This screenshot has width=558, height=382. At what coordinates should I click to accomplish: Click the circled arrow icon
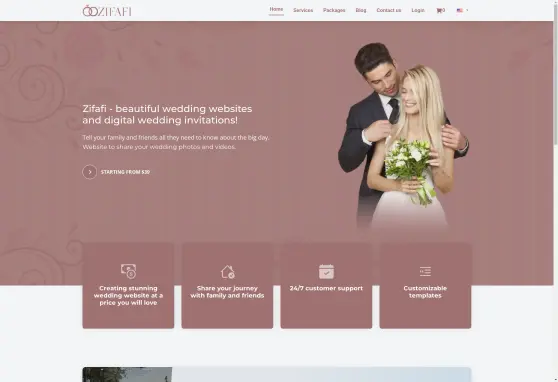pos(90,172)
